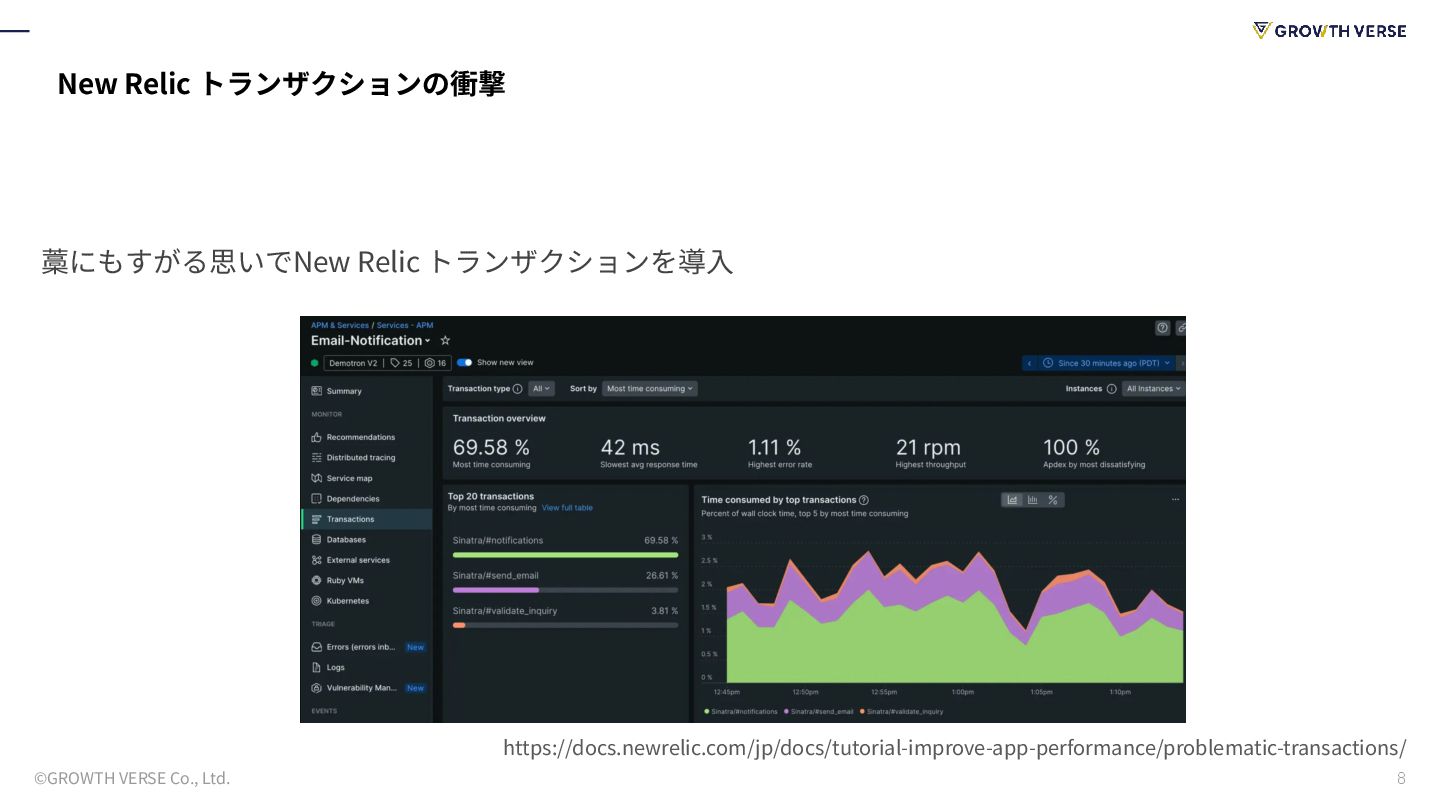Click the Instances info icon

coord(1111,389)
